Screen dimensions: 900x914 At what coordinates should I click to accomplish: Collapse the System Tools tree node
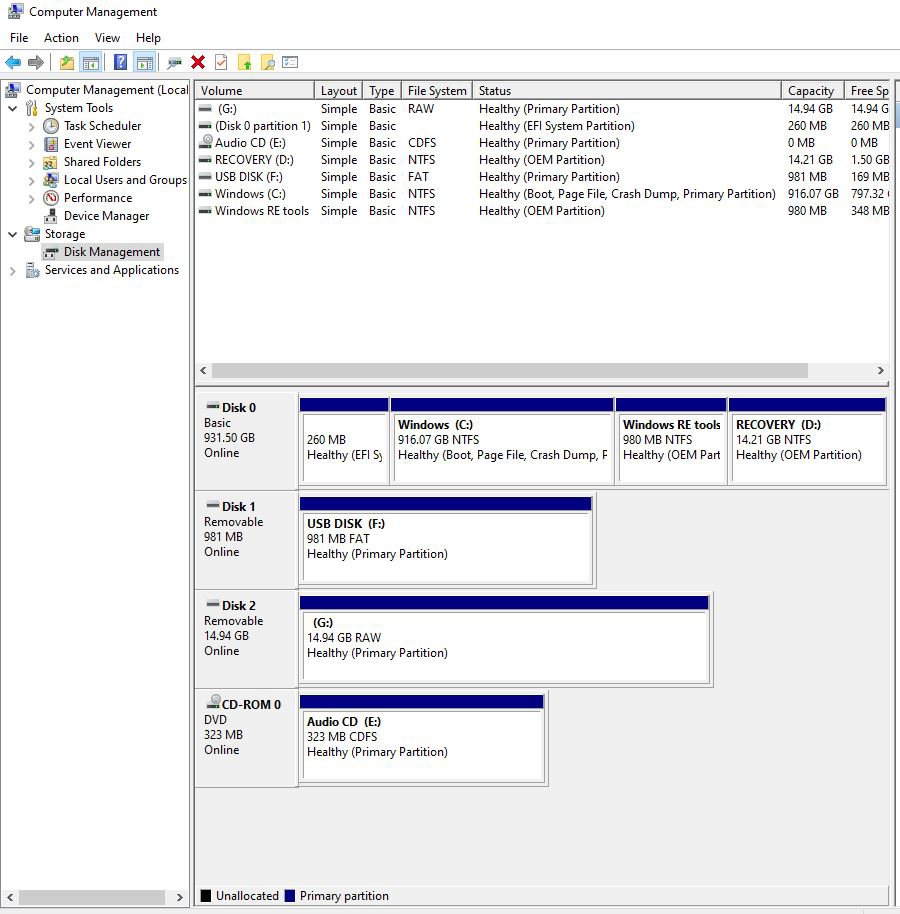click(x=12, y=108)
